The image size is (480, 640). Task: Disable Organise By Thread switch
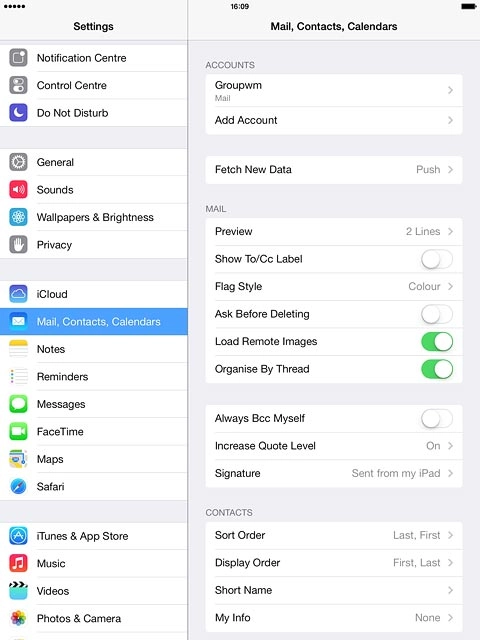[437, 369]
